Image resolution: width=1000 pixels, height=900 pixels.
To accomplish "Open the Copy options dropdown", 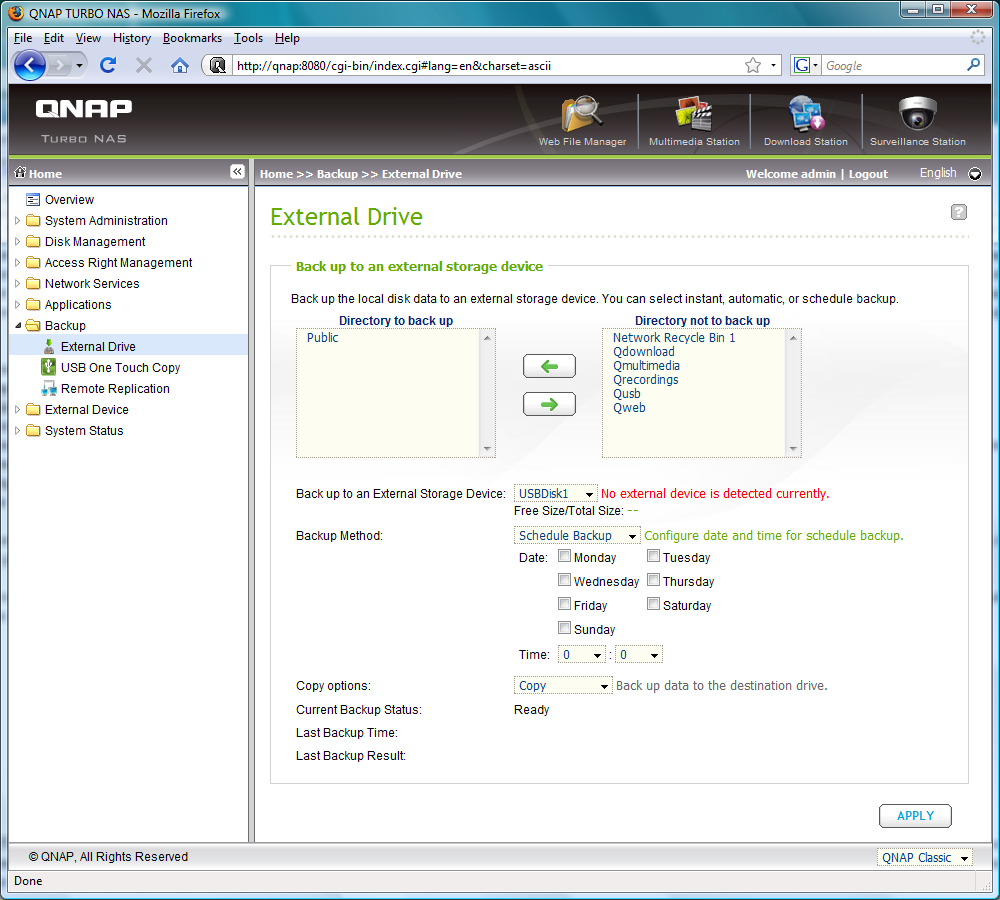I will click(x=563, y=686).
